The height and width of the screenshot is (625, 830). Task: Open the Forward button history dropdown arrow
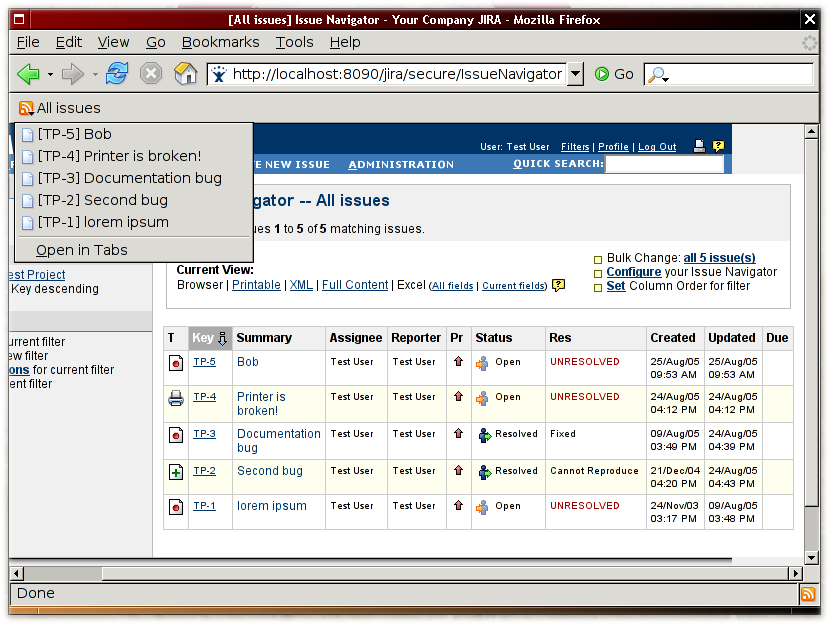point(95,74)
